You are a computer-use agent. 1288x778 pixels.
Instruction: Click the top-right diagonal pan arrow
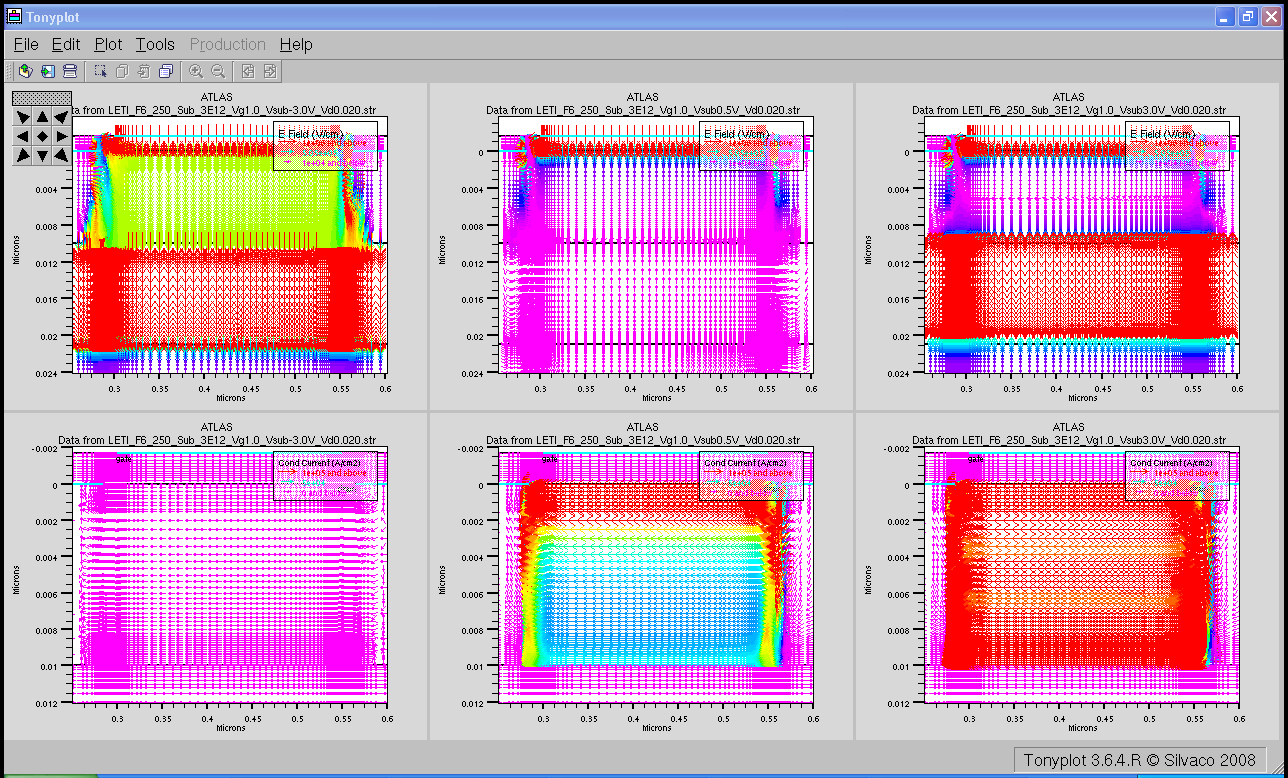click(61, 116)
